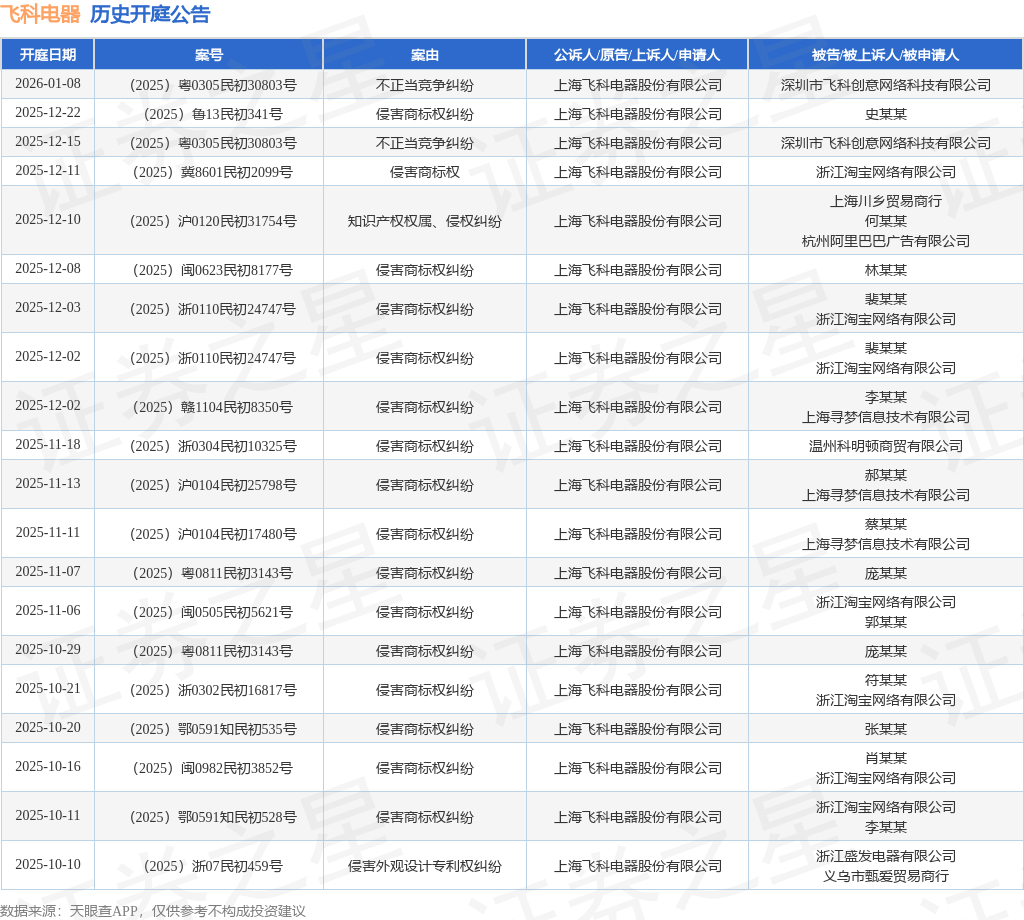Click the date 2025-10-10
Screen dimensions: 1024x920
(48, 864)
